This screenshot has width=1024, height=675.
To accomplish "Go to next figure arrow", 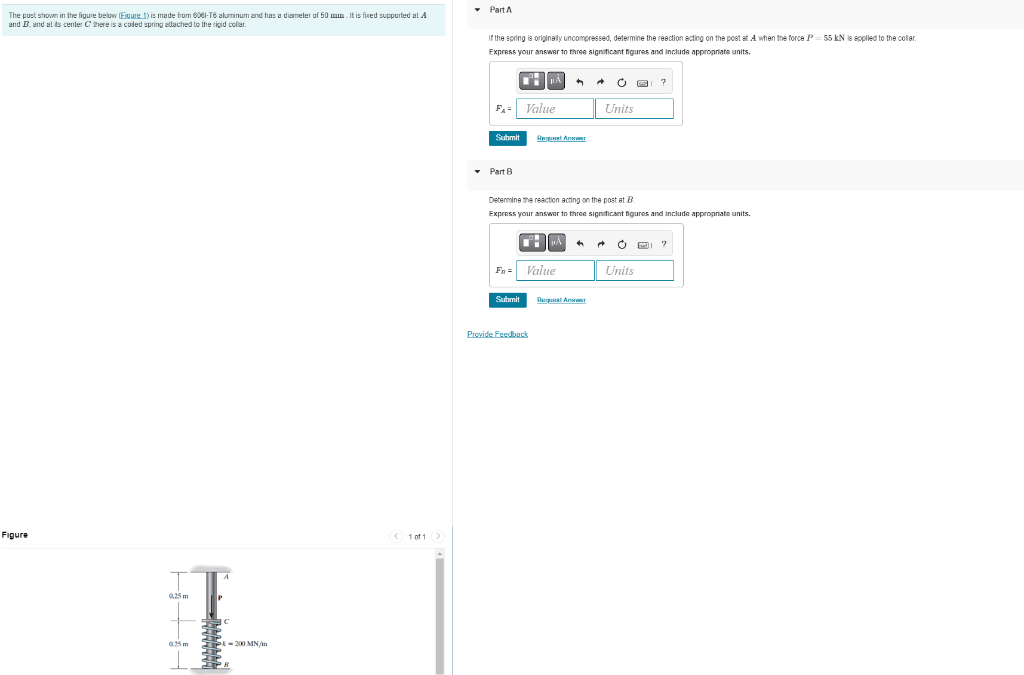I will tap(438, 536).
